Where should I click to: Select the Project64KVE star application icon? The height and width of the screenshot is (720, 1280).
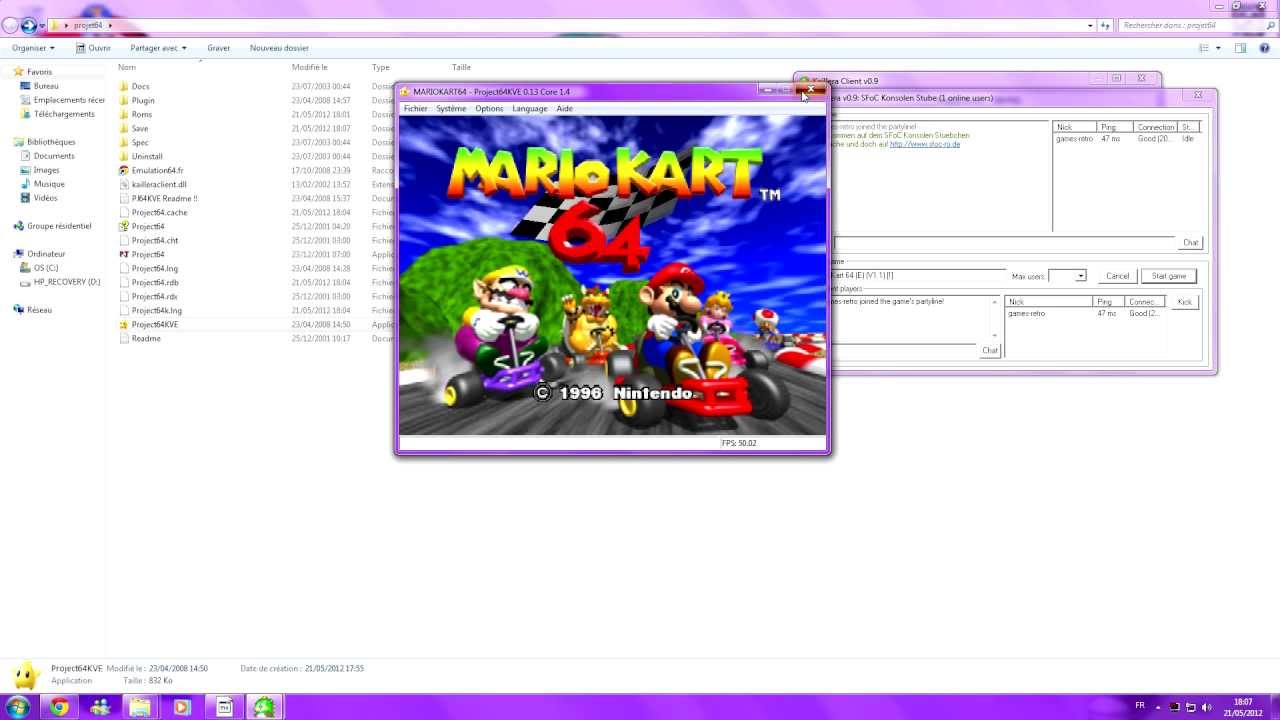point(124,324)
